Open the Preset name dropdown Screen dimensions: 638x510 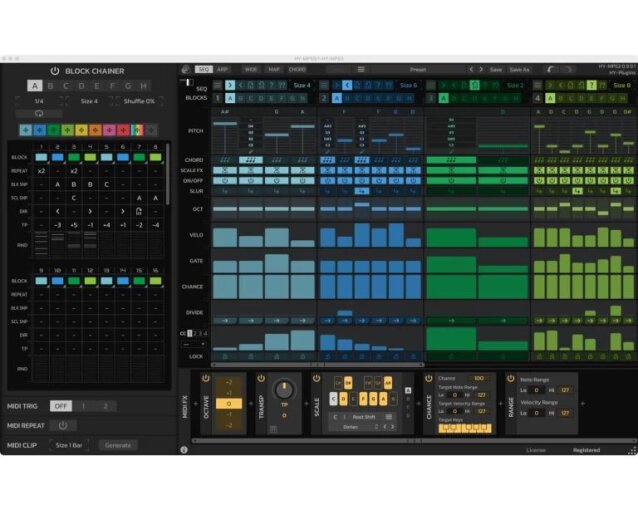[418, 70]
